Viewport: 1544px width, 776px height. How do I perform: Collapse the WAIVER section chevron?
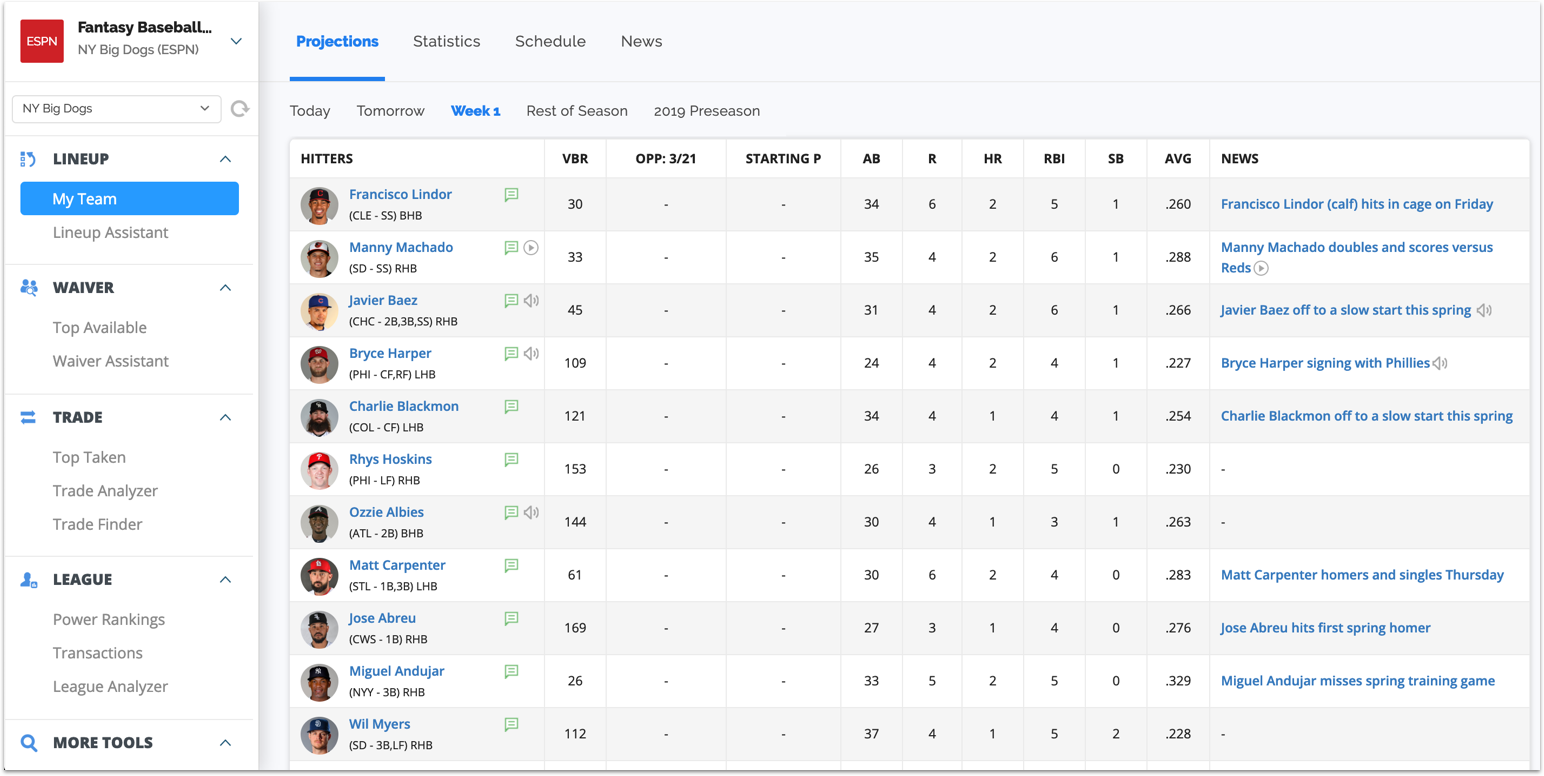[x=225, y=288]
